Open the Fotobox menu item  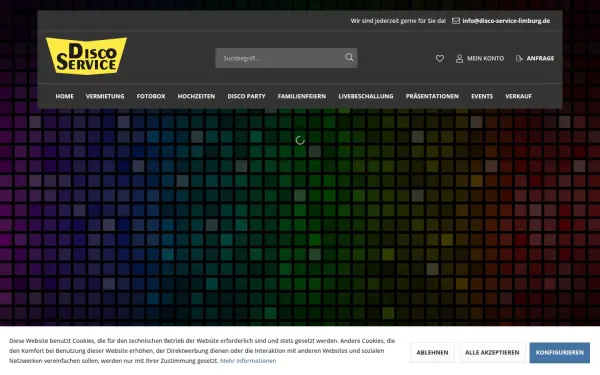(x=151, y=96)
